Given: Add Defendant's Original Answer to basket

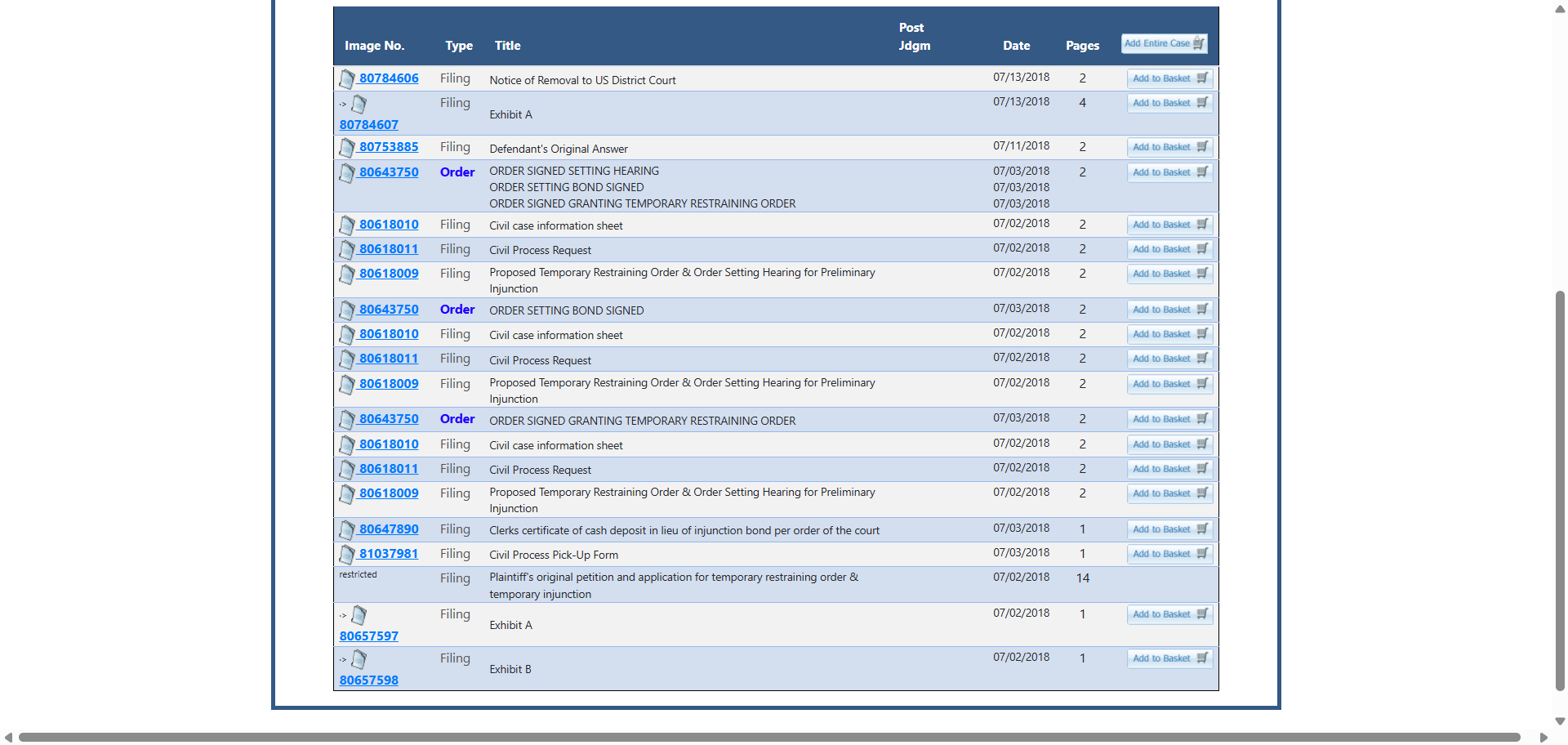Looking at the screenshot, I should coord(1169,147).
